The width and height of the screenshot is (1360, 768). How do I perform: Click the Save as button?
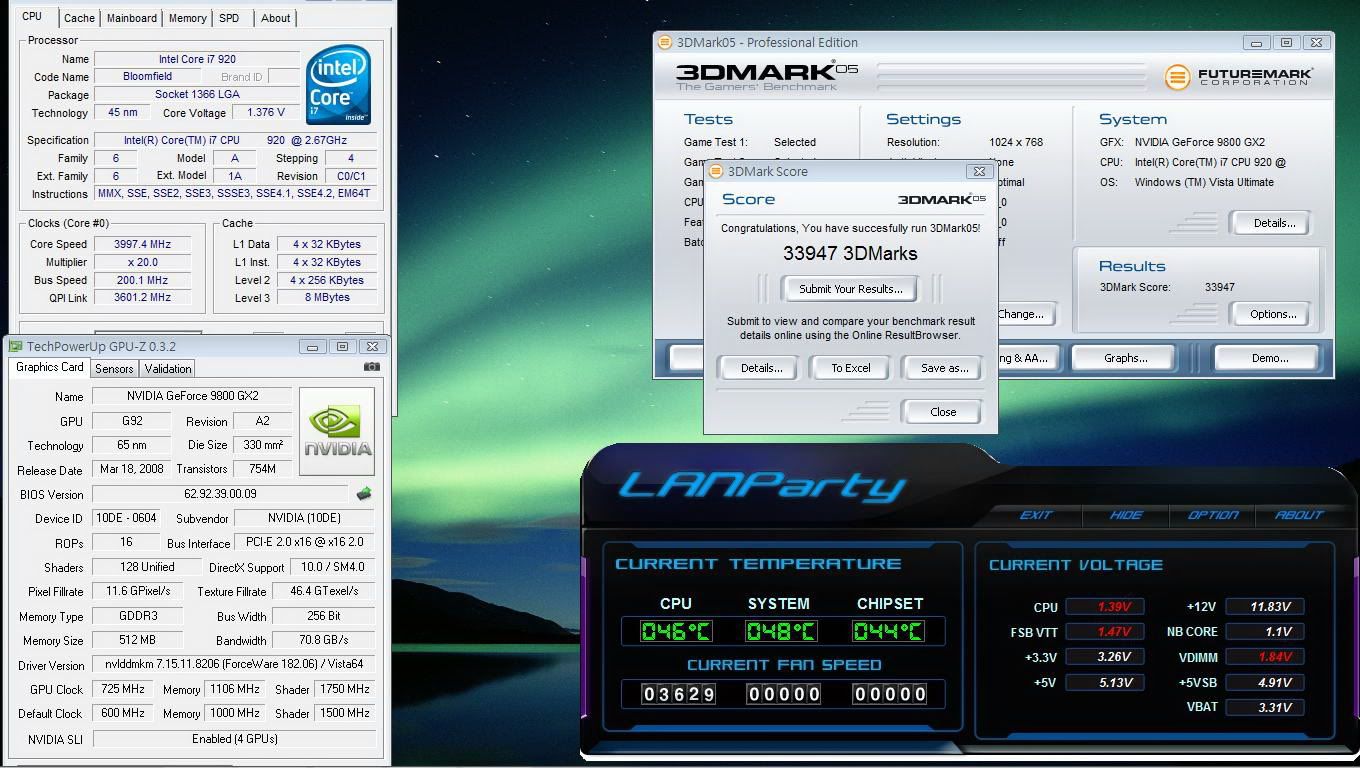point(944,368)
